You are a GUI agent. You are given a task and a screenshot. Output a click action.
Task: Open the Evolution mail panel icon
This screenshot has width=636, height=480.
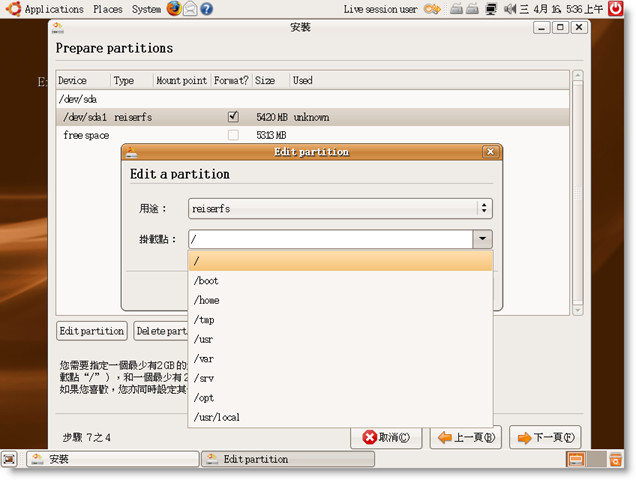[190, 9]
